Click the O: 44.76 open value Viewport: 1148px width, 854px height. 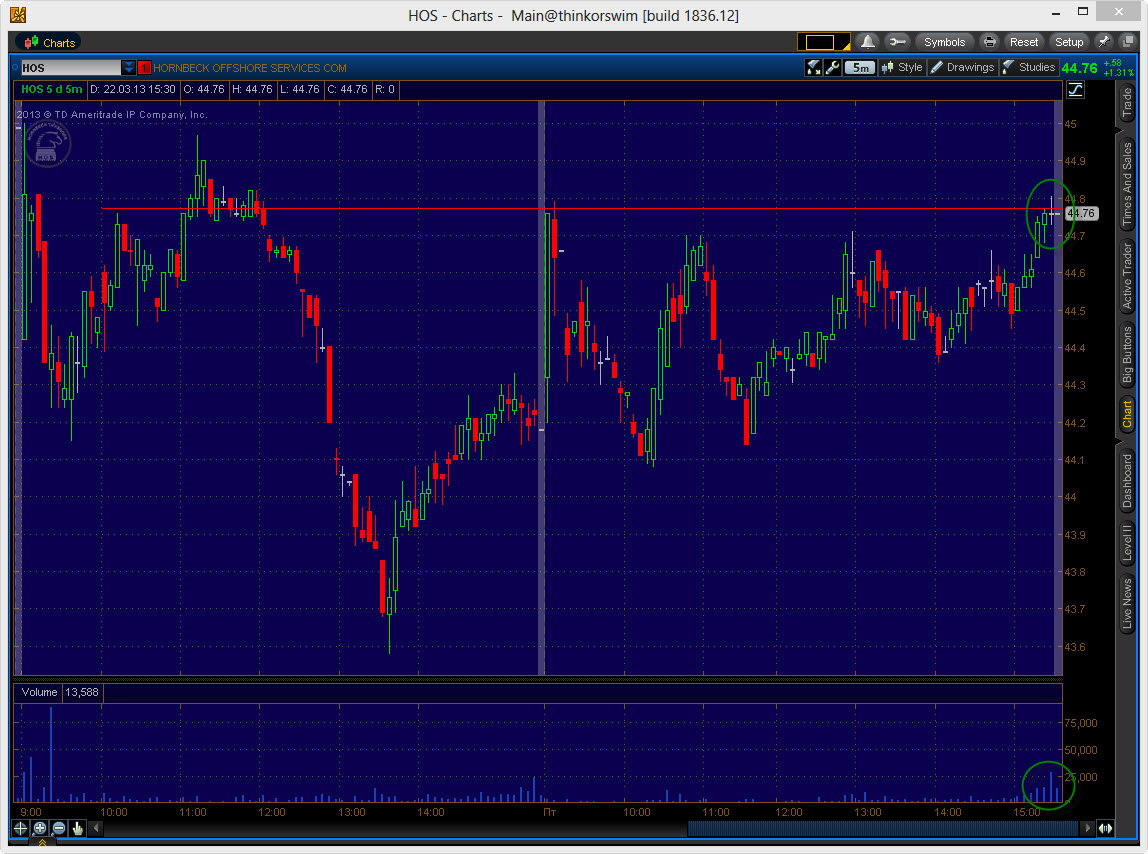(x=204, y=89)
